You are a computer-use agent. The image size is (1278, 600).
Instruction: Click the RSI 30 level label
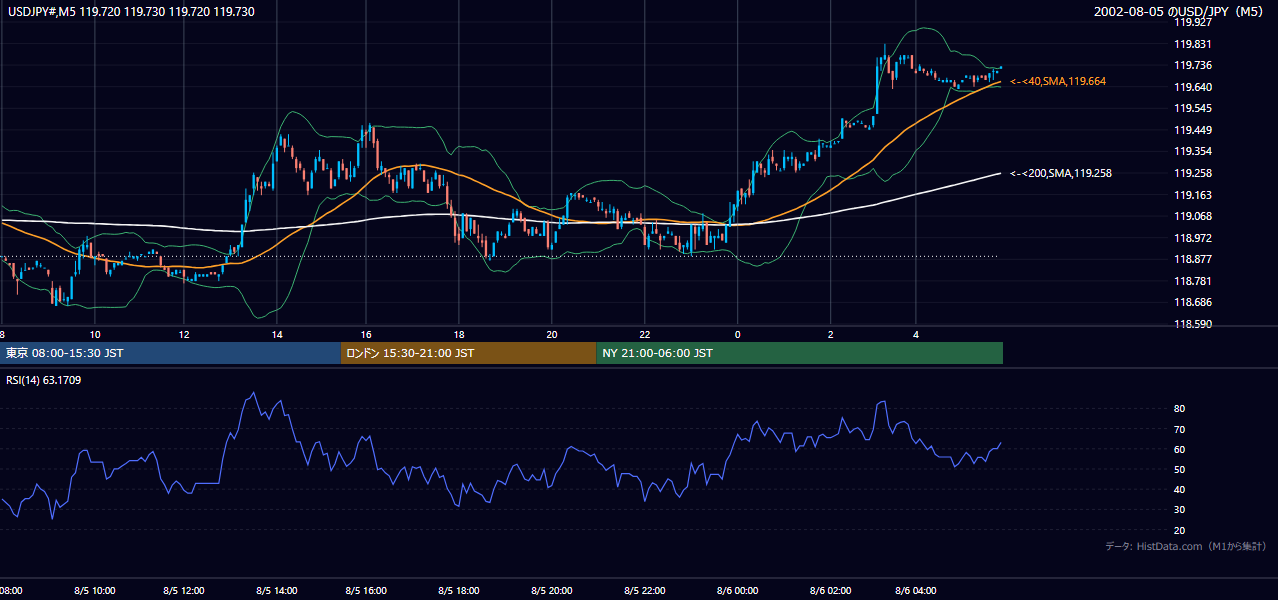(1180, 510)
